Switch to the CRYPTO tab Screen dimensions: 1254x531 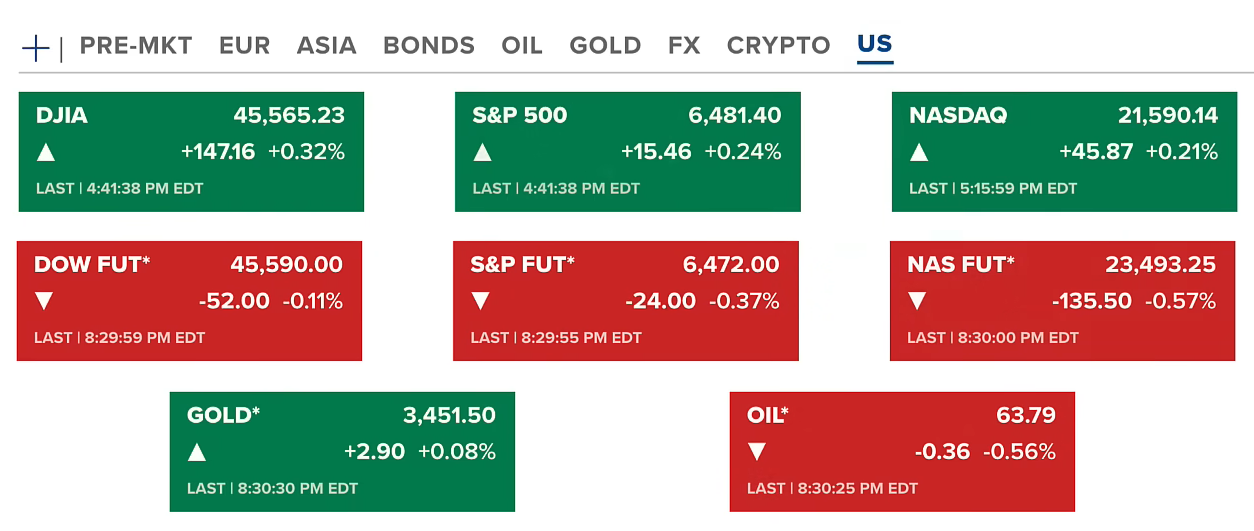(x=778, y=46)
